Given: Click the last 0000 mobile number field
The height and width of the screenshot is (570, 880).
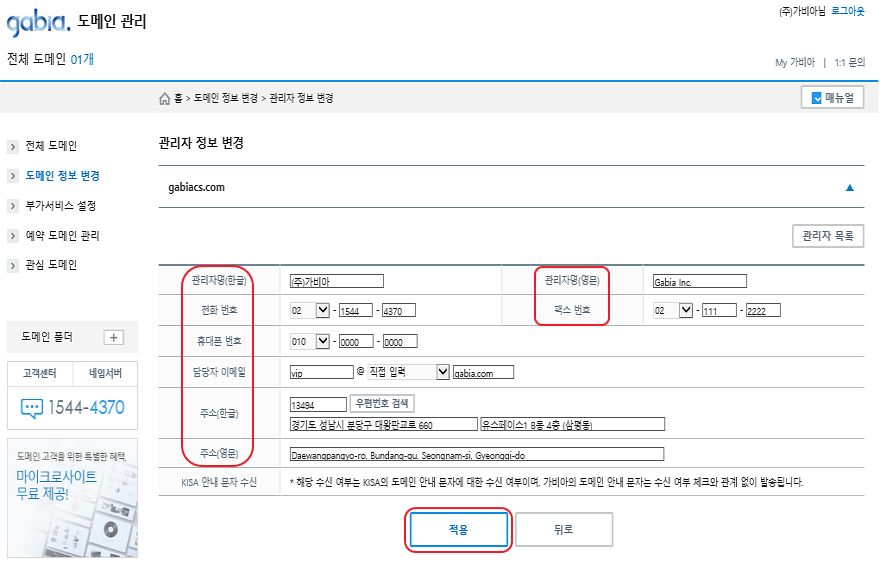Looking at the screenshot, I should (400, 341).
